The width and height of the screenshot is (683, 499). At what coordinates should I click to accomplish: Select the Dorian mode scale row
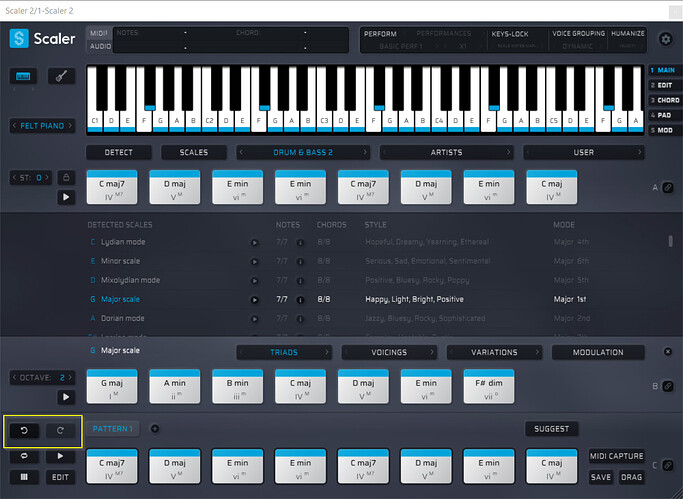click(x=118, y=318)
